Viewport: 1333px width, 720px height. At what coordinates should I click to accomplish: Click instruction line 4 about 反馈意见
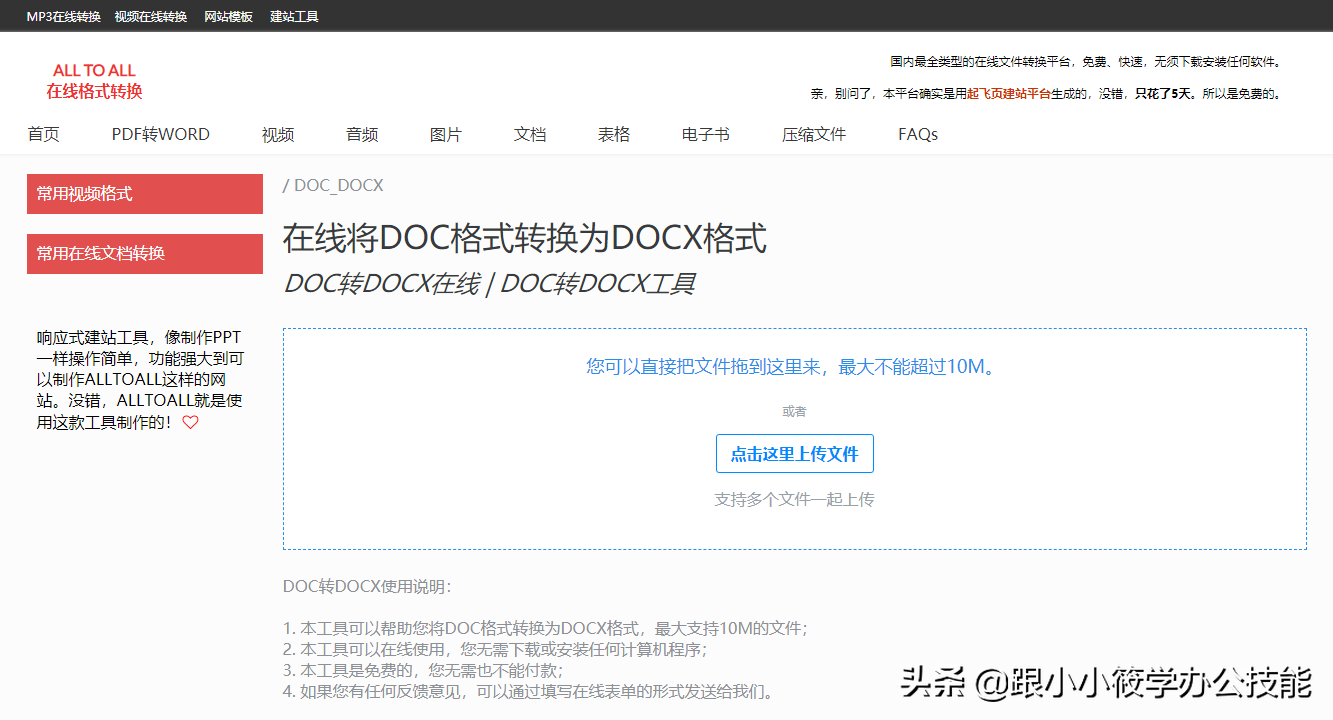coord(528,692)
